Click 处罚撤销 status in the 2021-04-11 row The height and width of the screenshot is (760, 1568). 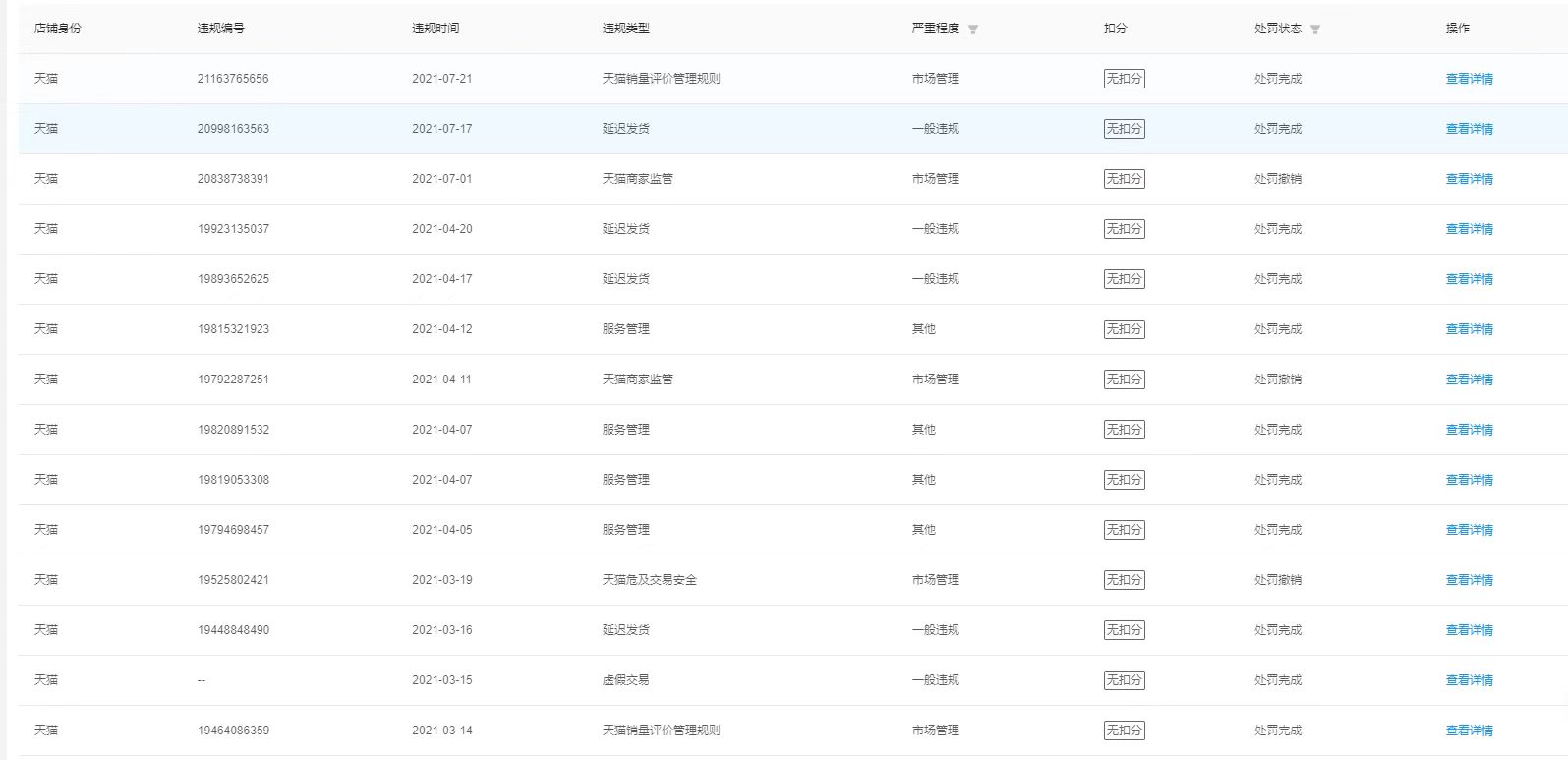coord(1278,380)
